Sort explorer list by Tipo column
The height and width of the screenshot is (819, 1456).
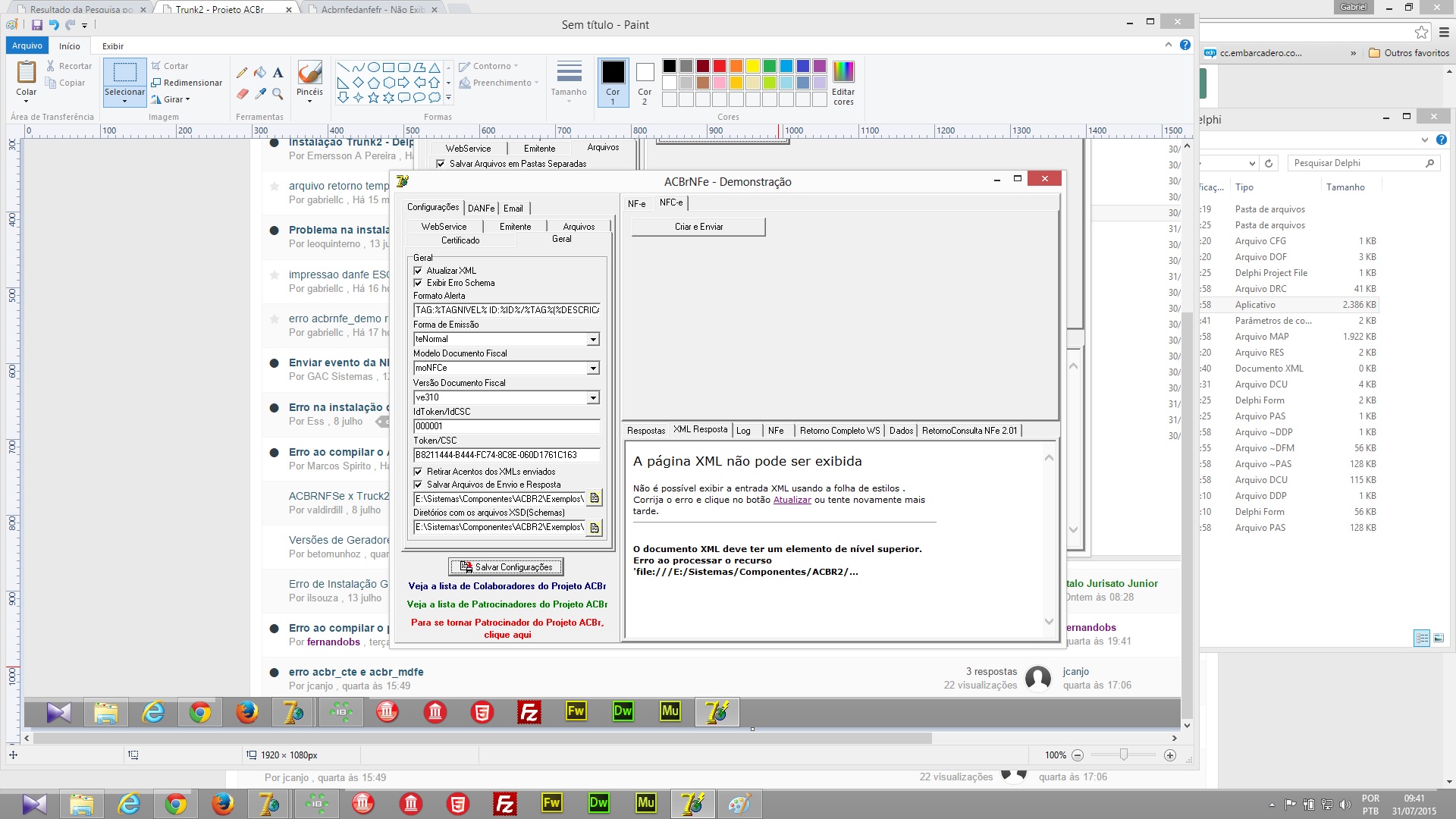pos(1244,187)
